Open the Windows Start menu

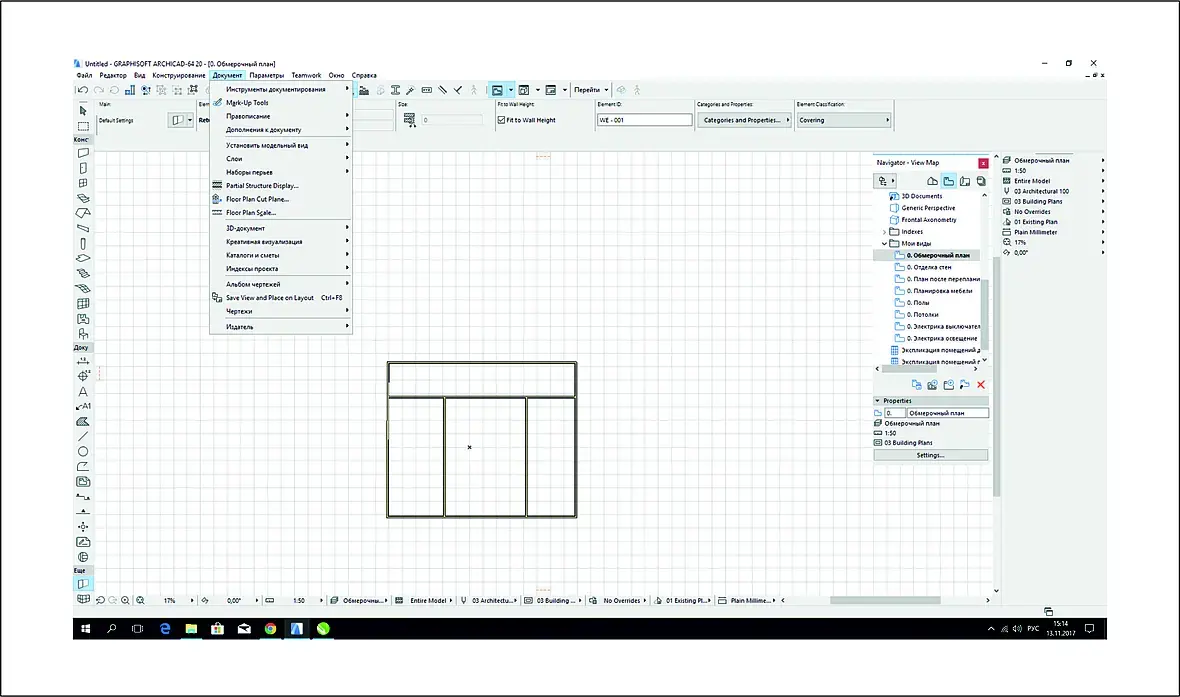coord(86,629)
